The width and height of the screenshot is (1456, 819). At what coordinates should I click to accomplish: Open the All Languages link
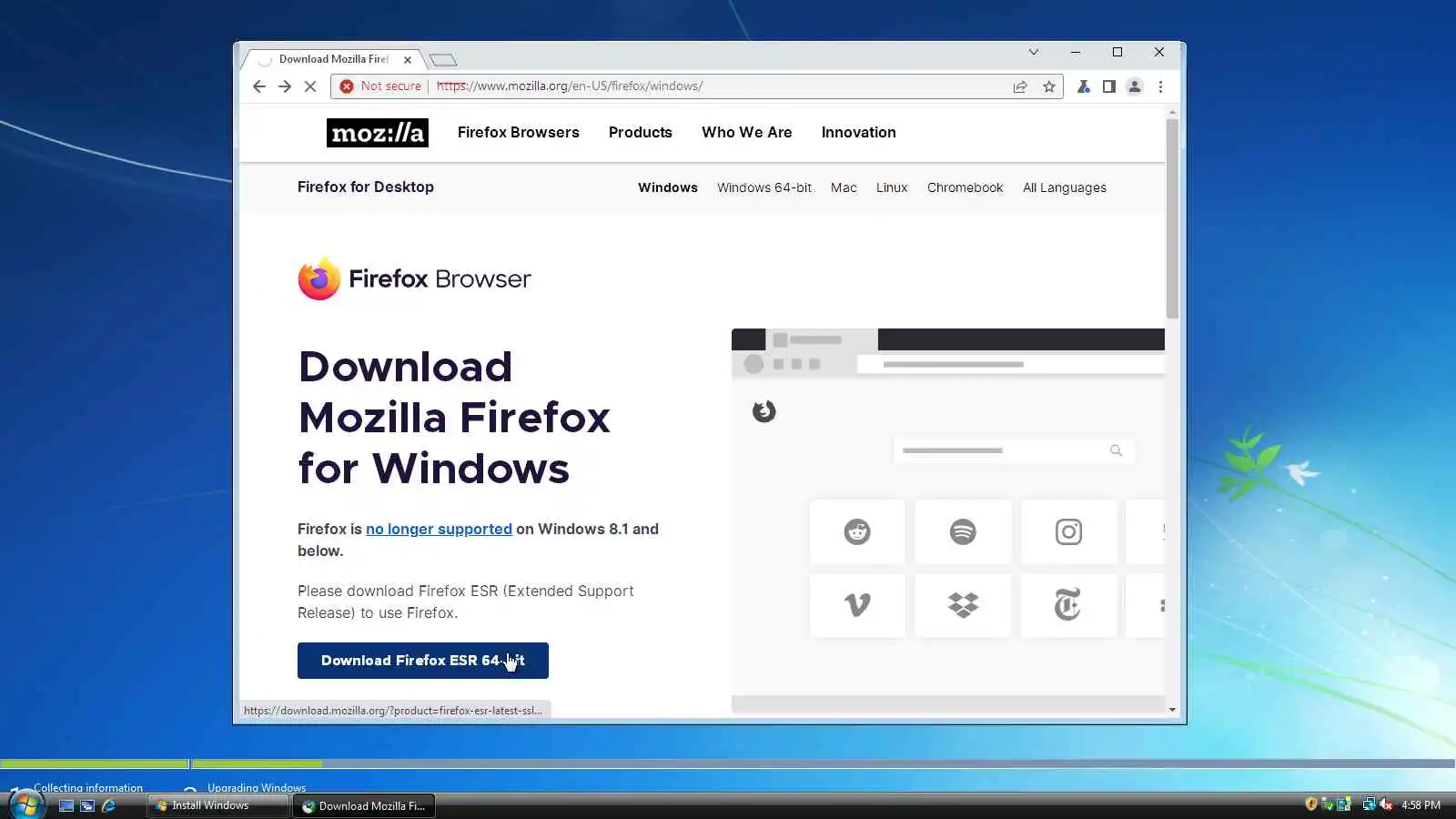click(x=1065, y=187)
